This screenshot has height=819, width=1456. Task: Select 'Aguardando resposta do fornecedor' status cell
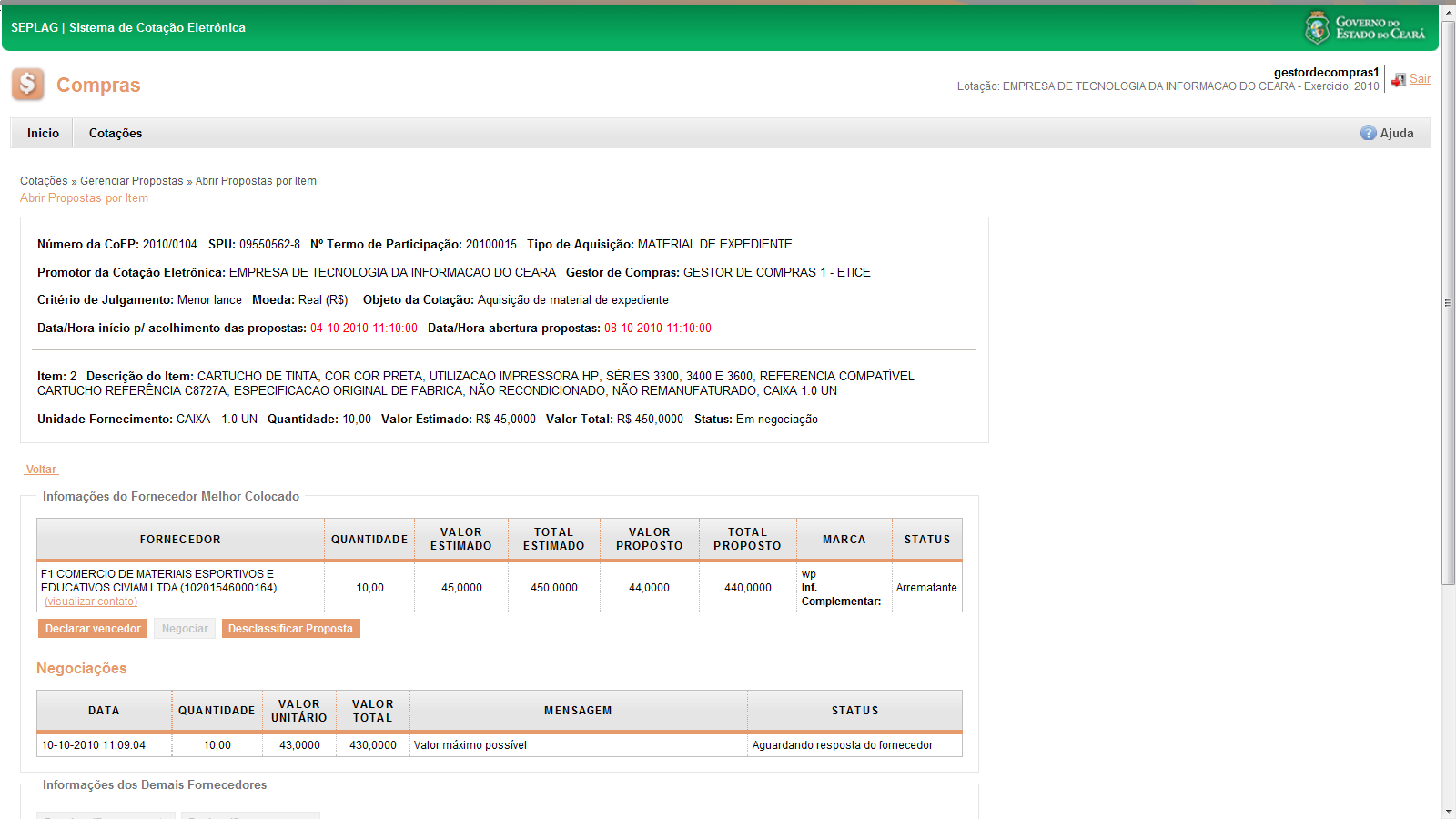pyautogui.click(x=854, y=745)
